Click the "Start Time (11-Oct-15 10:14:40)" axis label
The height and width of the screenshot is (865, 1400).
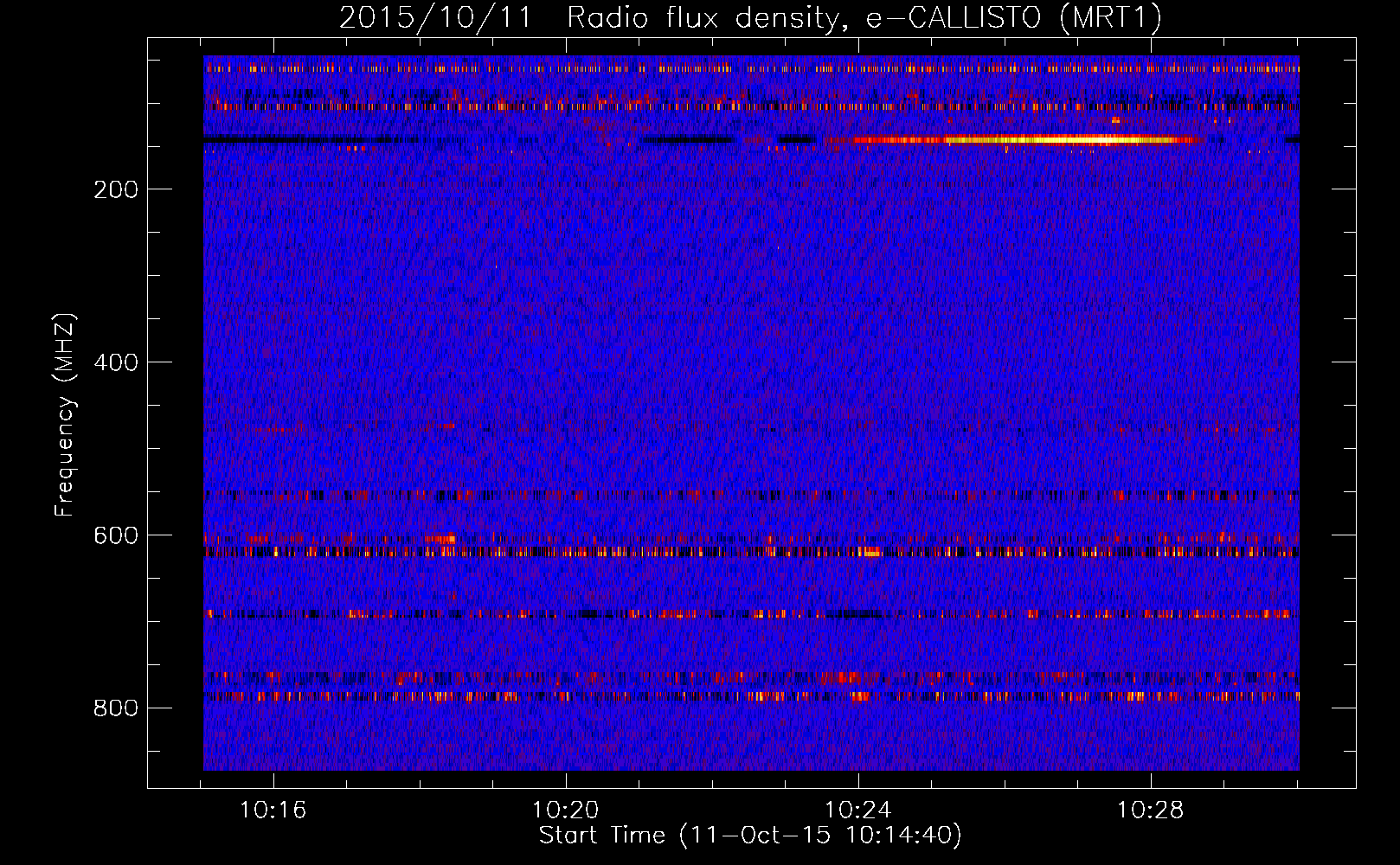[x=750, y=836]
